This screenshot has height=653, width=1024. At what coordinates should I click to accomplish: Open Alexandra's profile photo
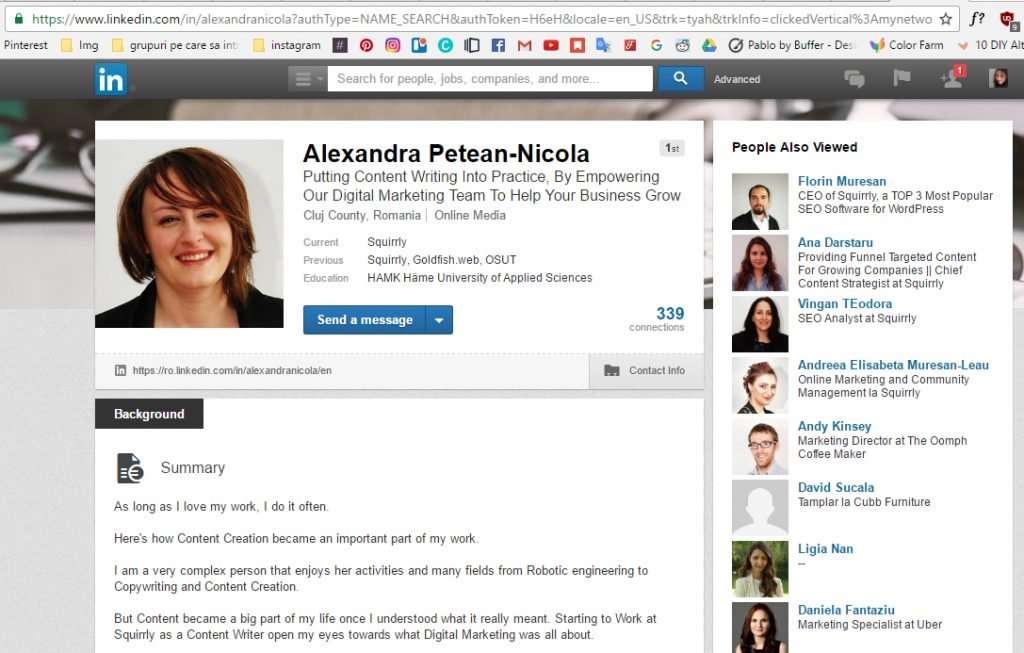[x=189, y=234]
